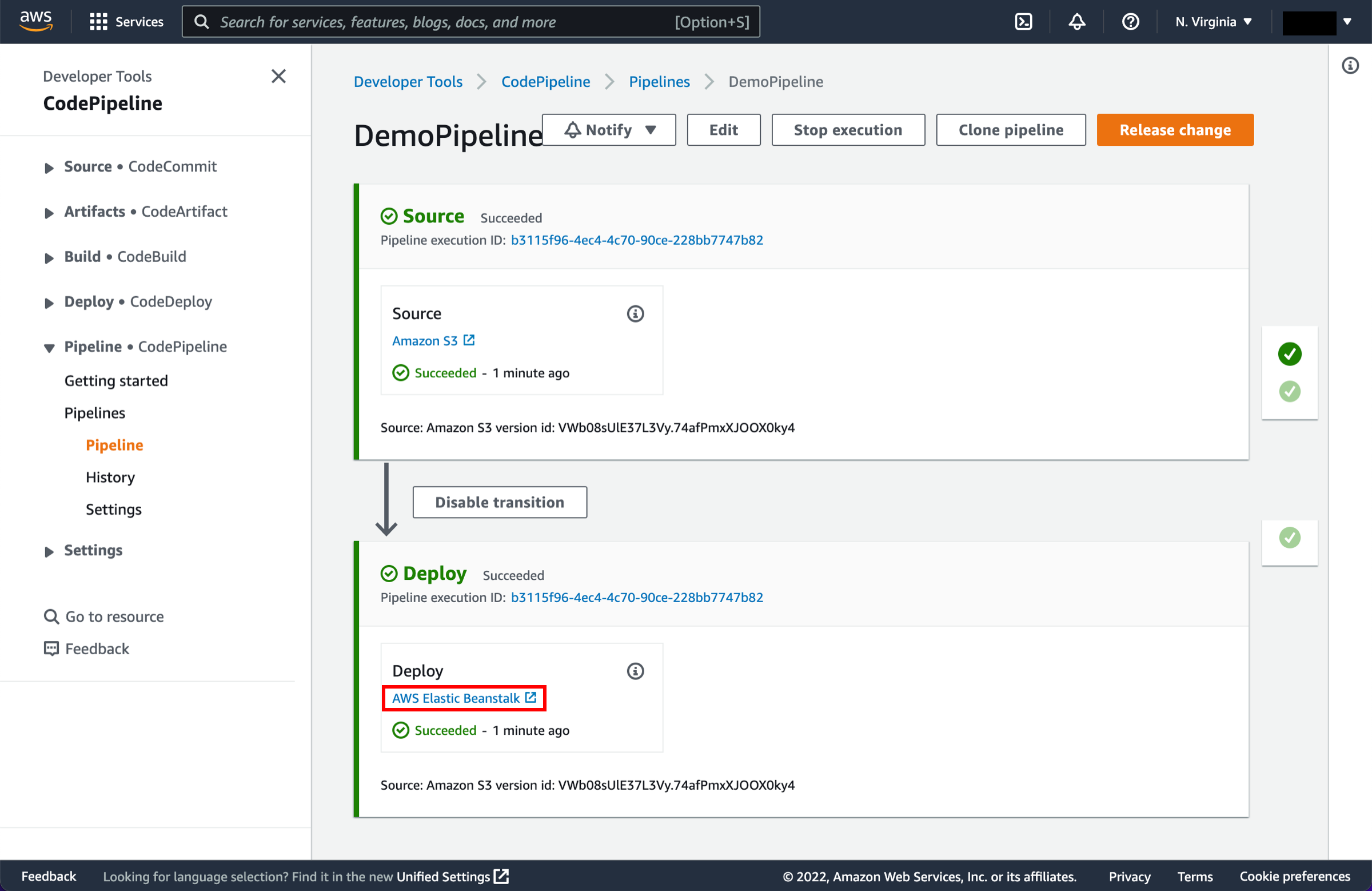Screen dimensions: 1372x891
Task: Click Stop execution
Action: coord(848,130)
